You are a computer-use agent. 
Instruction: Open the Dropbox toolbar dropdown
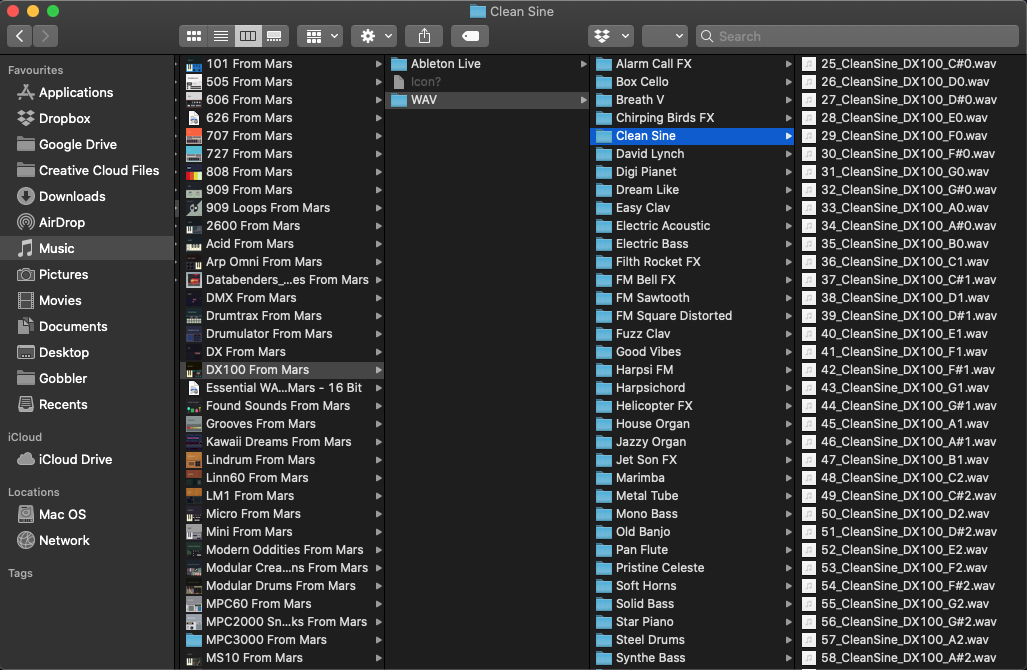[611, 36]
